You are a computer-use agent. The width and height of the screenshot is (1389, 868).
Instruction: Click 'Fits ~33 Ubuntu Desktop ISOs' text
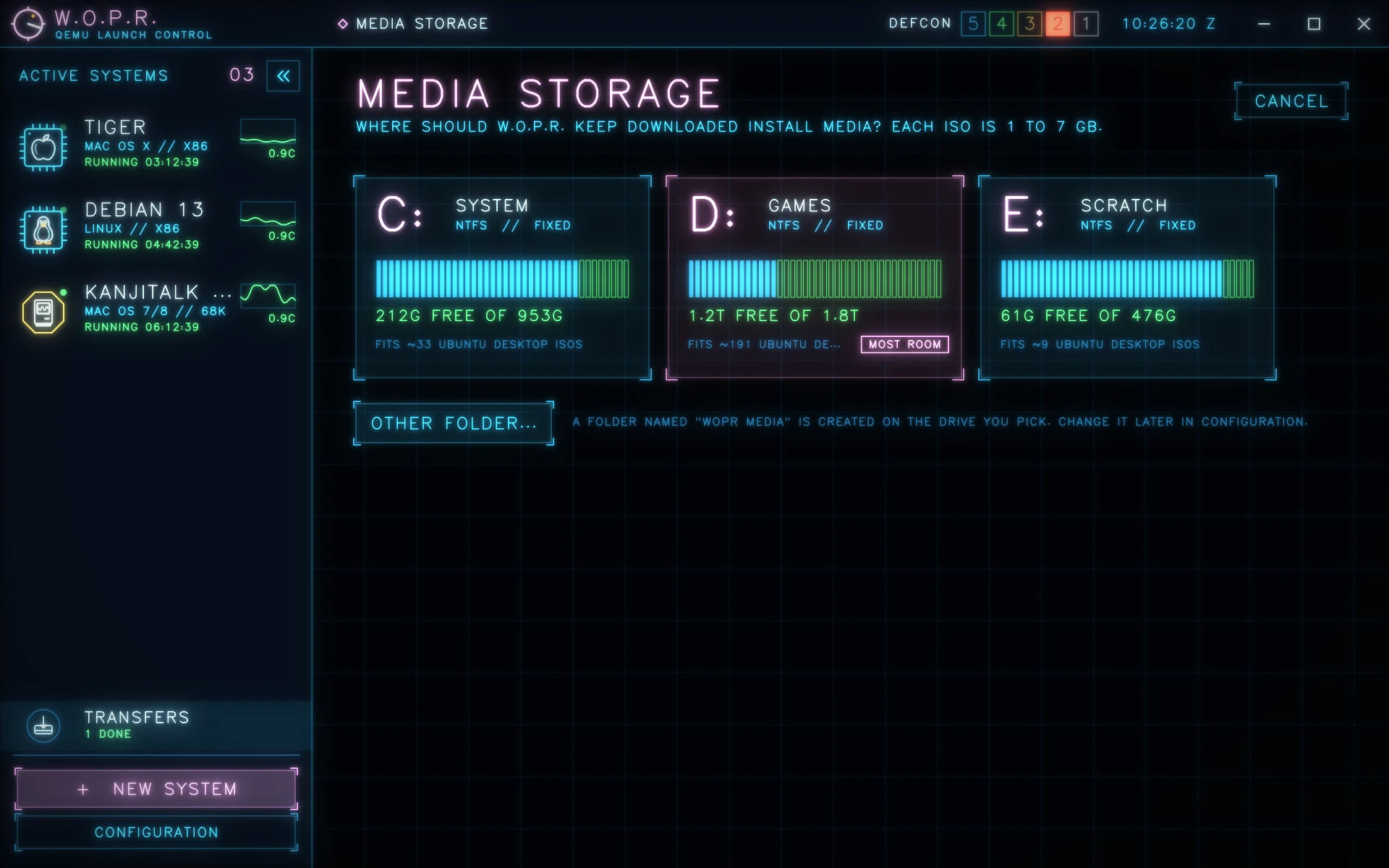point(479,344)
